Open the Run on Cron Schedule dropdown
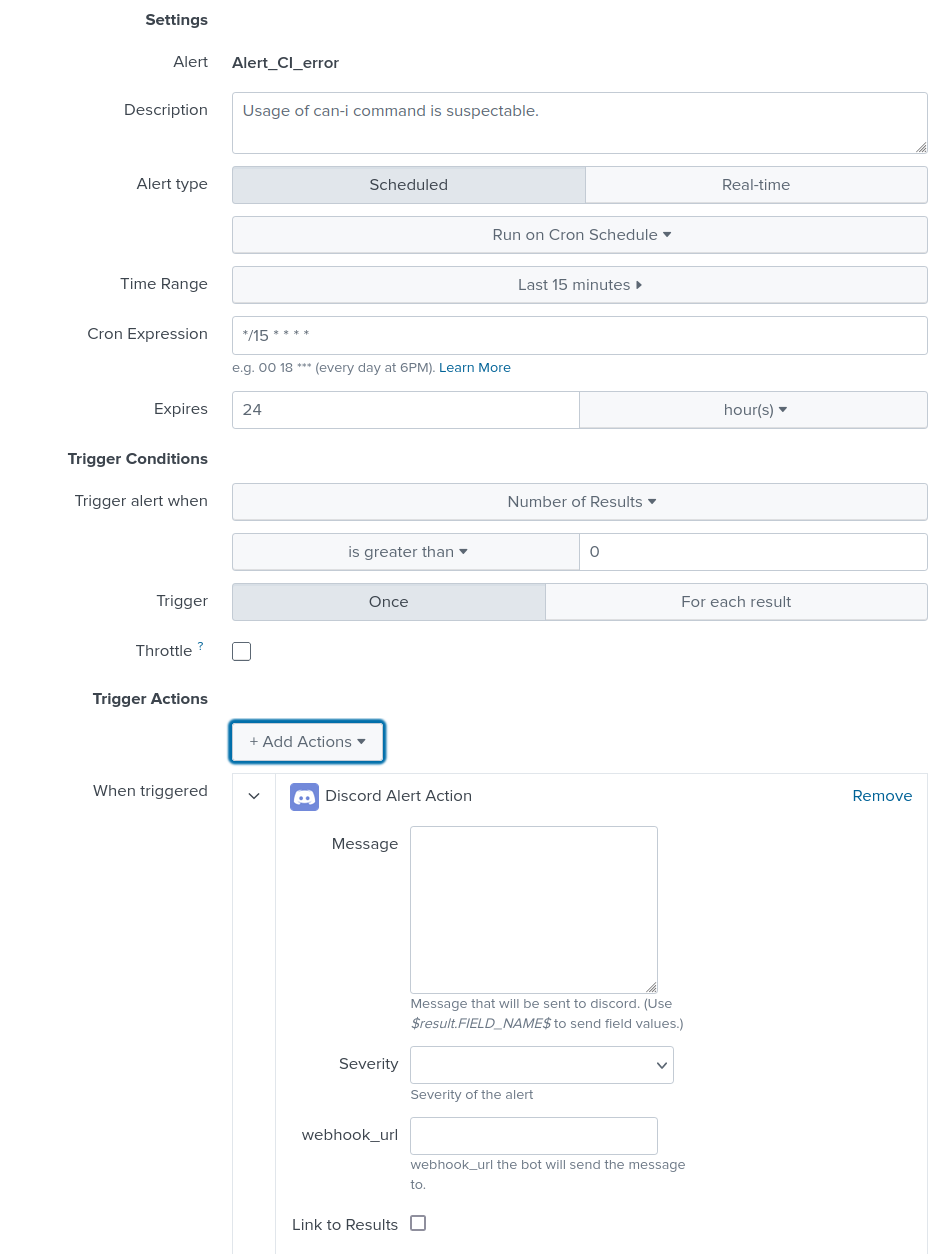The image size is (946, 1254). pos(581,235)
